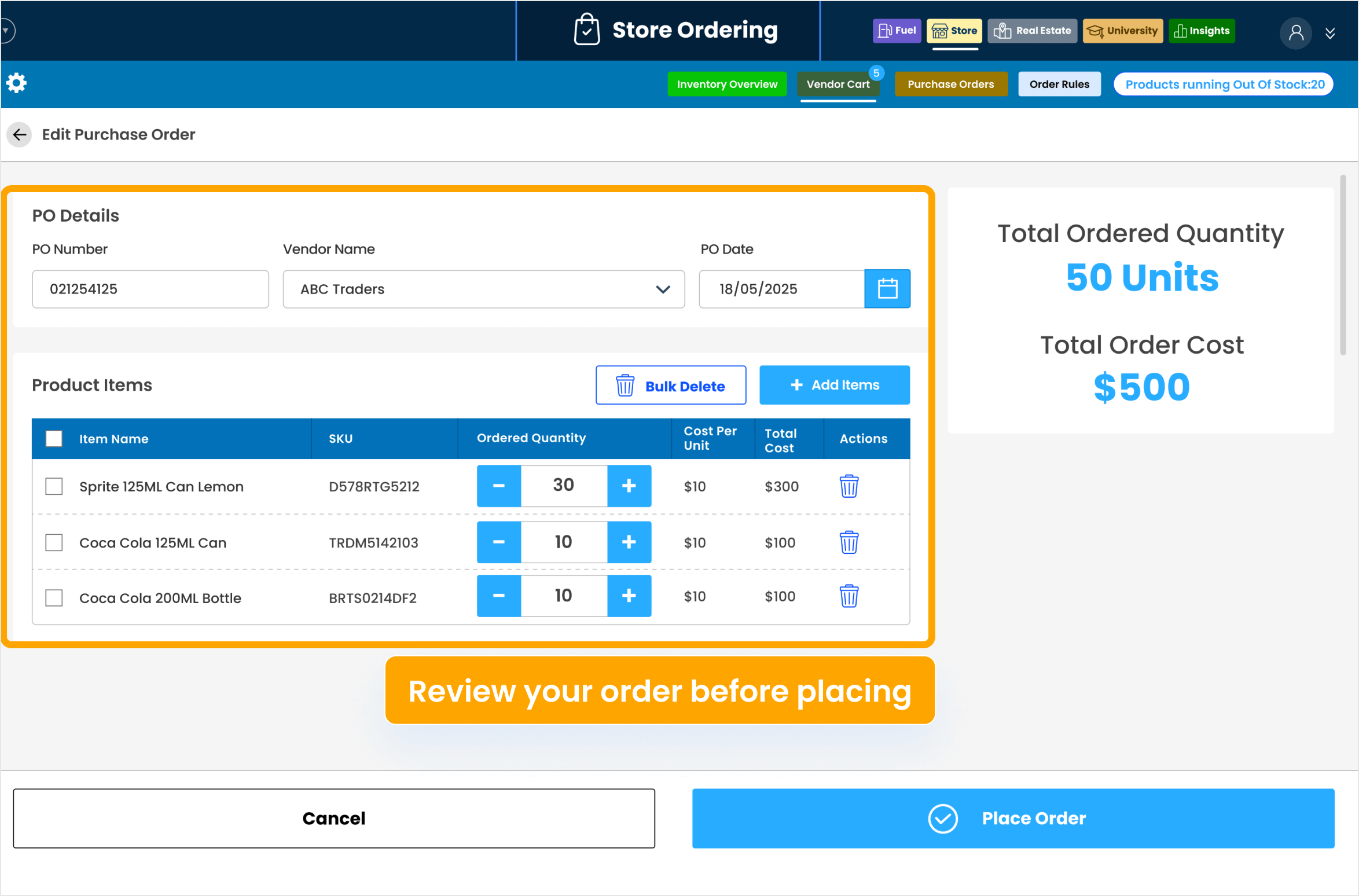Select the Store section icon
This screenshot has height=896, width=1359.
pyautogui.click(x=954, y=31)
